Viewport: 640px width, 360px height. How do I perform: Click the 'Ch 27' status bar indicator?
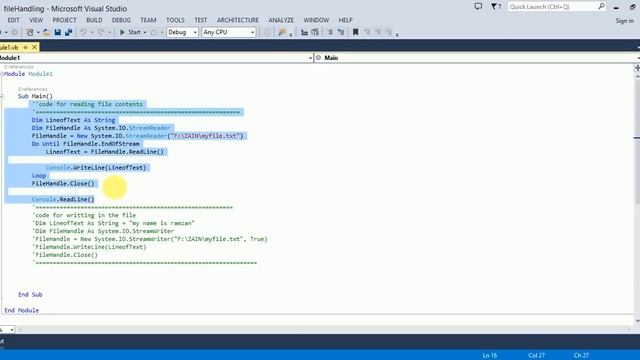click(581, 356)
